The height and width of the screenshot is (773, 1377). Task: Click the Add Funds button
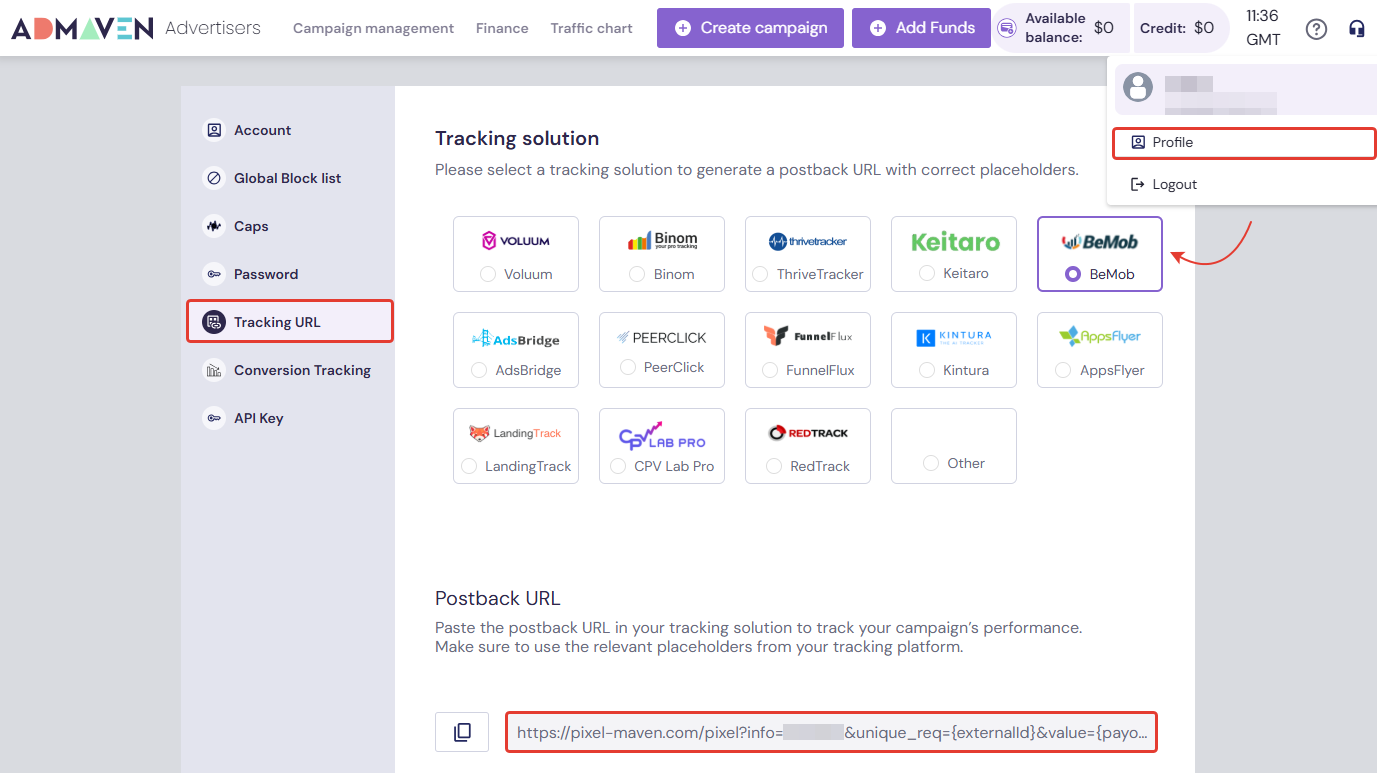[921, 28]
